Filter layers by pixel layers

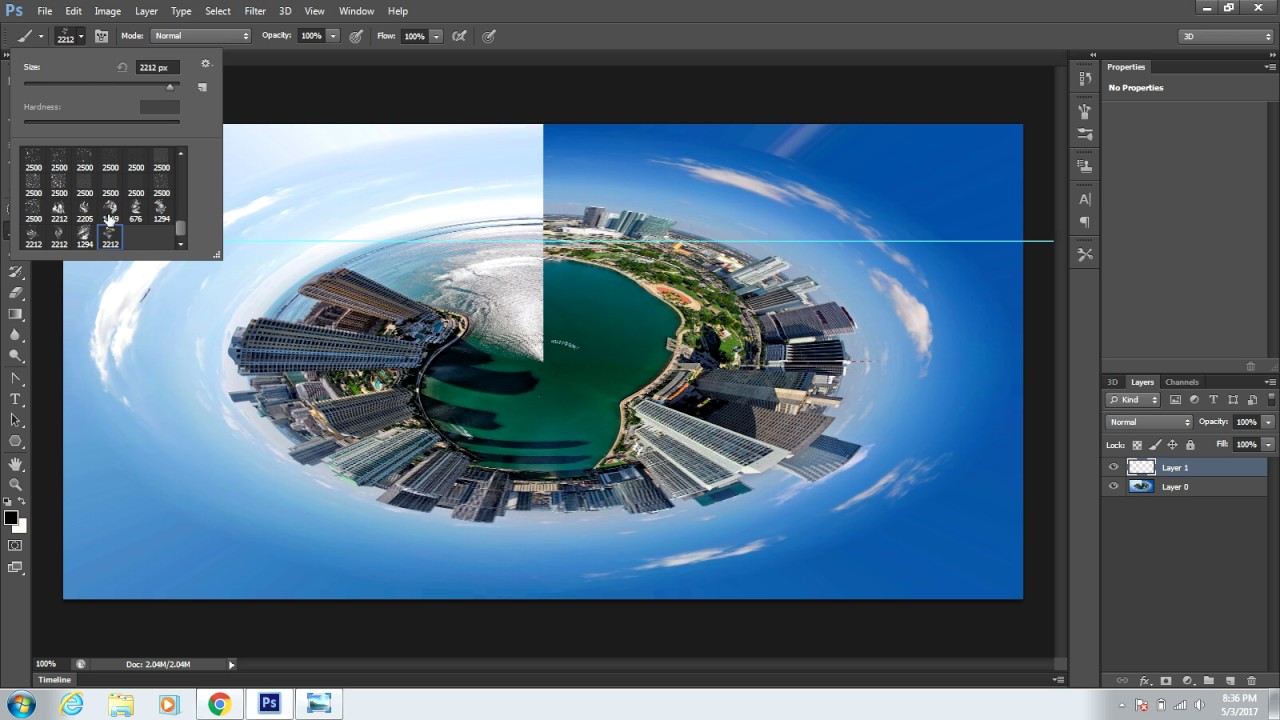tap(1175, 400)
